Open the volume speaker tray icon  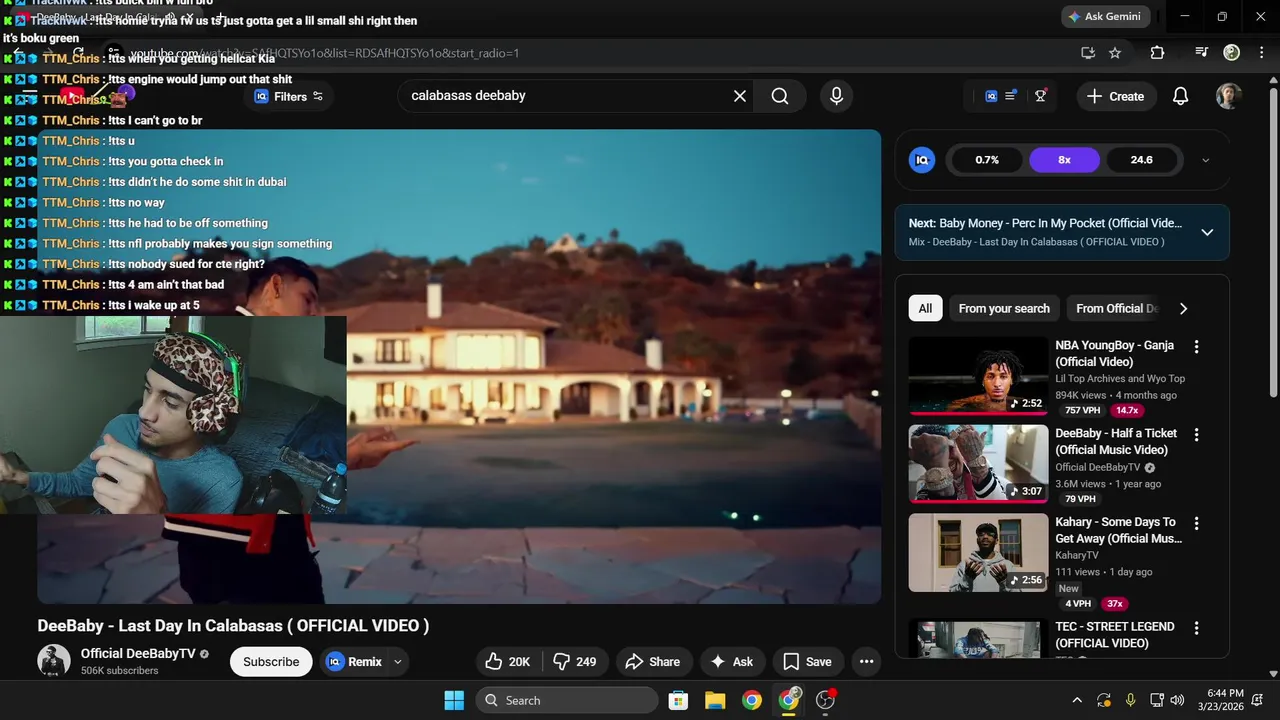coord(1177,700)
